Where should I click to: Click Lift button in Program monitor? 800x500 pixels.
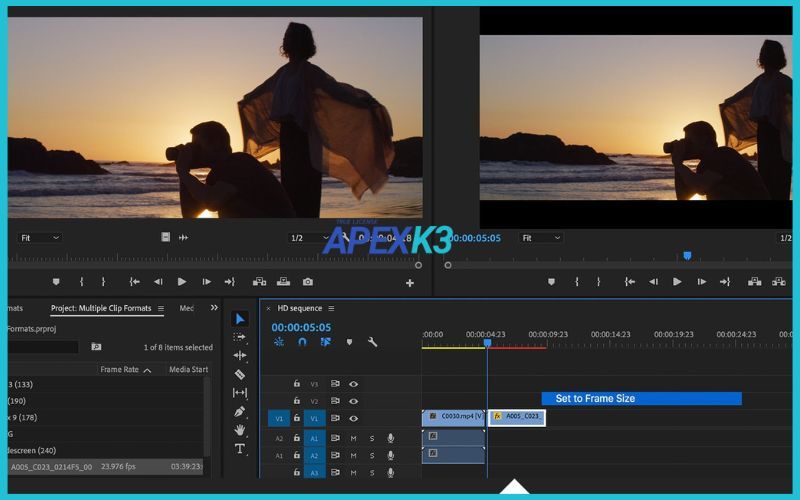[x=755, y=282]
